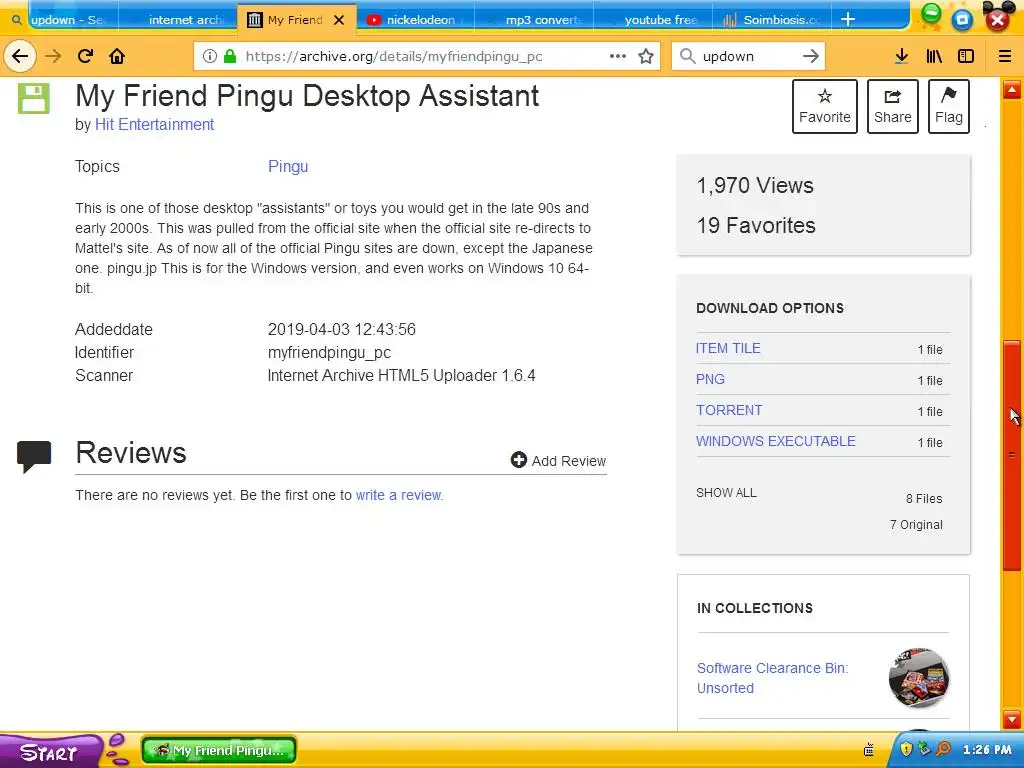Image resolution: width=1024 pixels, height=768 pixels.
Task: Click the Reviews speech bubble icon
Action: (x=34, y=456)
